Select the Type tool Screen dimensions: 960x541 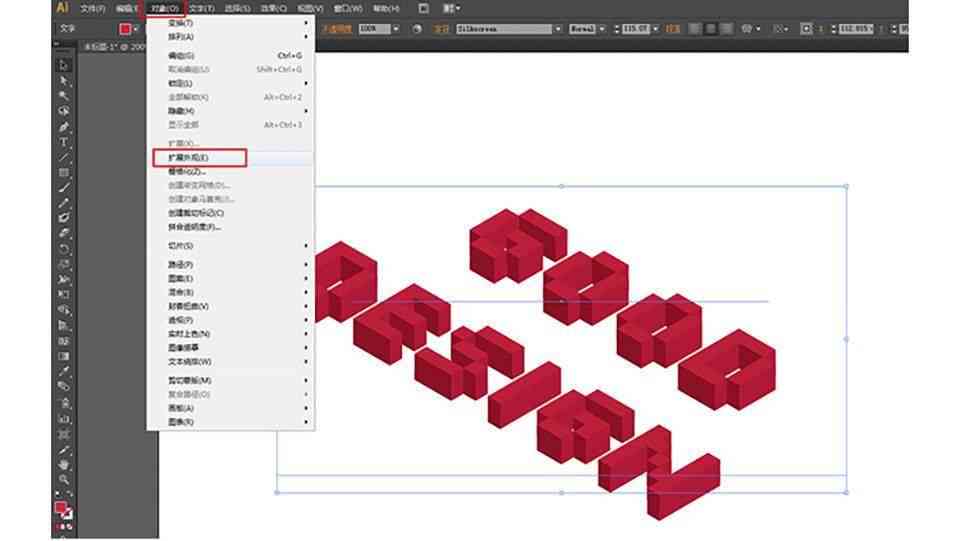click(64, 142)
